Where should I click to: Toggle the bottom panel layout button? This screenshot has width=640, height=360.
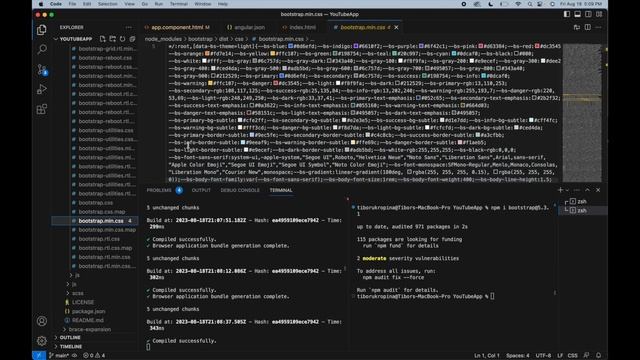[x=578, y=14]
